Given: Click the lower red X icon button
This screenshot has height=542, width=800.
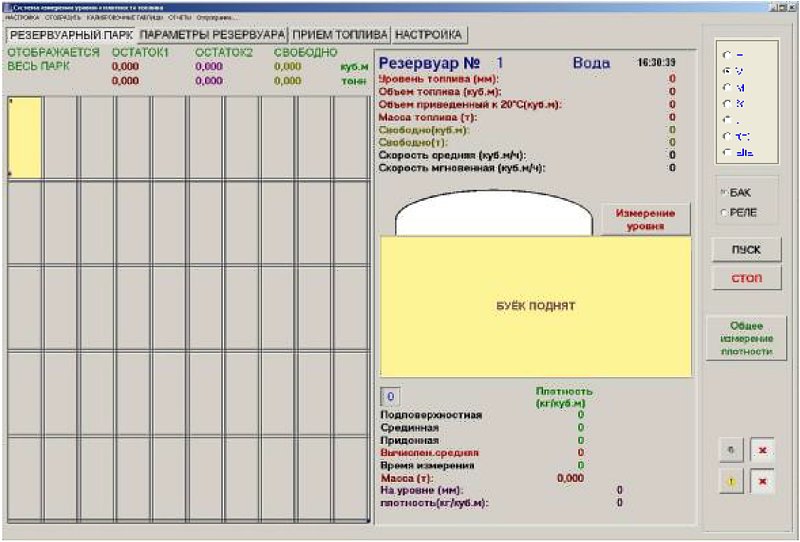Looking at the screenshot, I should [762, 482].
